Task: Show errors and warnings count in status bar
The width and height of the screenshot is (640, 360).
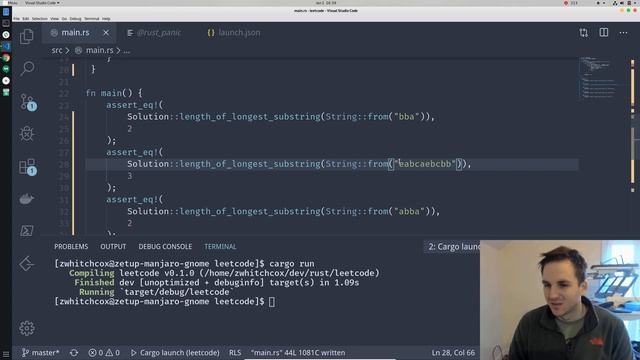Action: 104,353
